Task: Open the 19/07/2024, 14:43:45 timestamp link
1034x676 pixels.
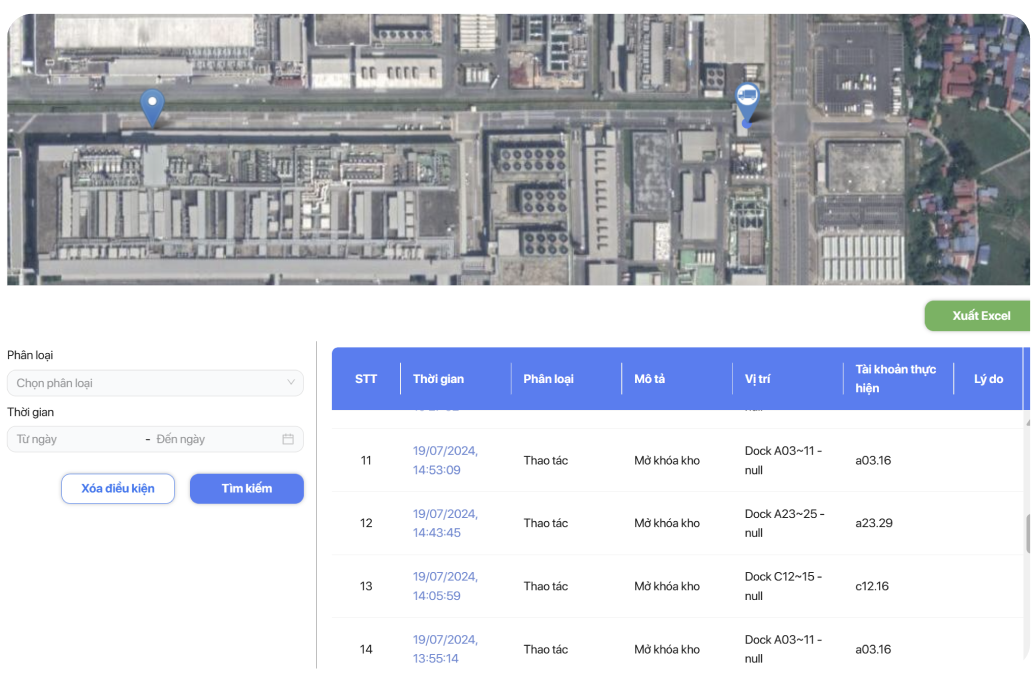Action: point(445,523)
